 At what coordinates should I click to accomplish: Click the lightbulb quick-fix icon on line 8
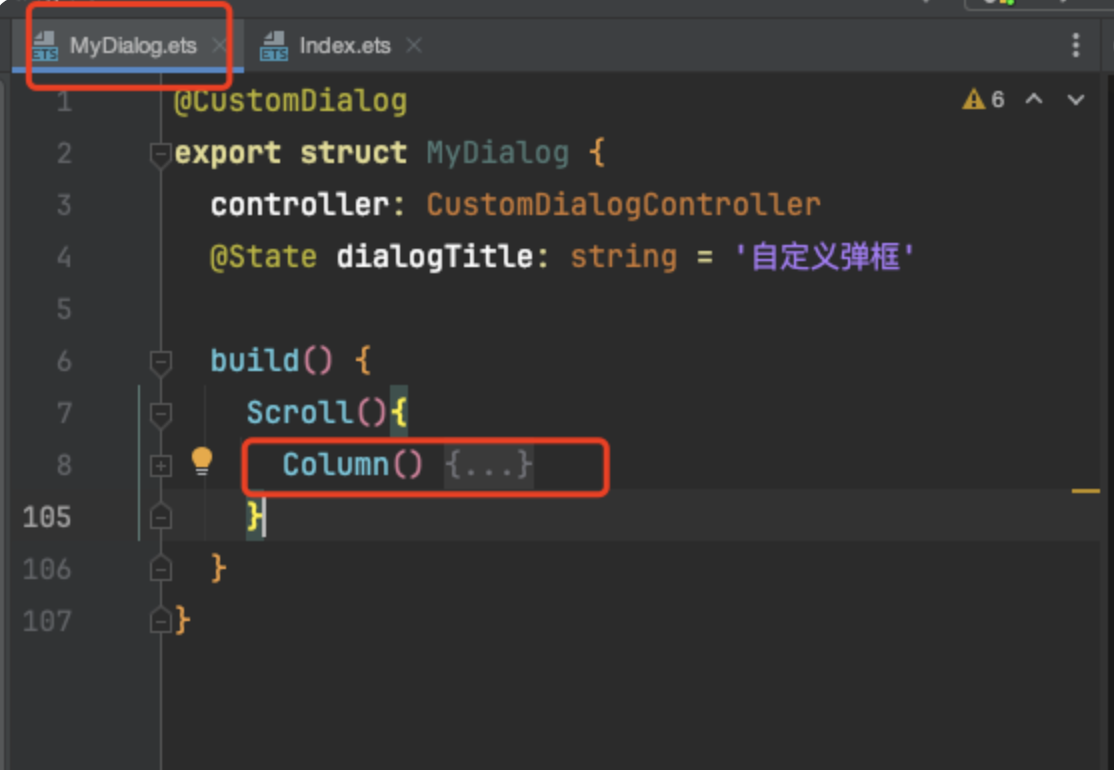tap(202, 461)
